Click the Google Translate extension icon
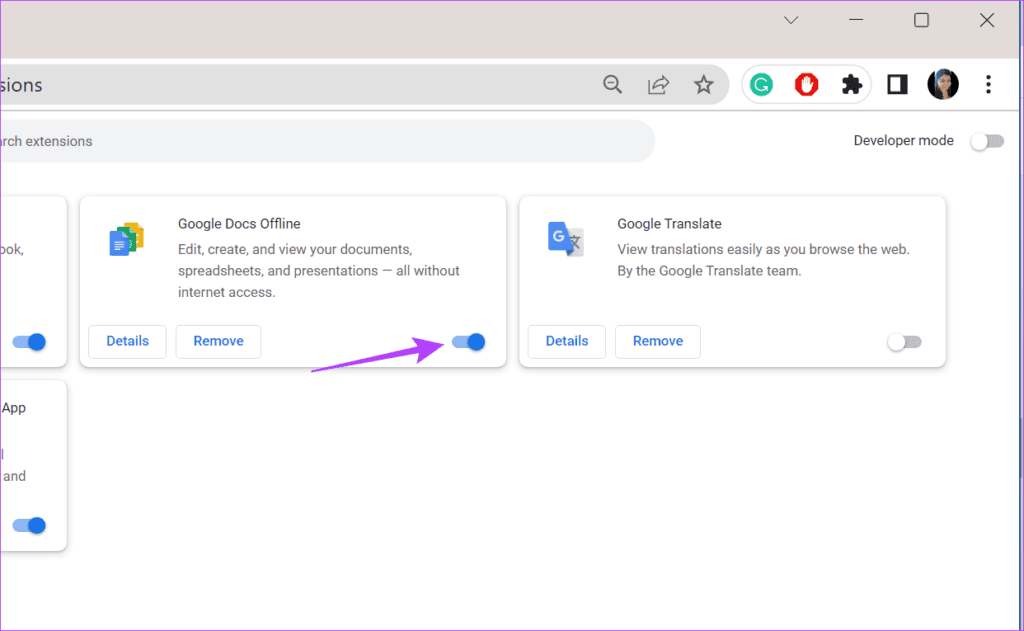Viewport: 1024px width, 631px height. (x=566, y=239)
